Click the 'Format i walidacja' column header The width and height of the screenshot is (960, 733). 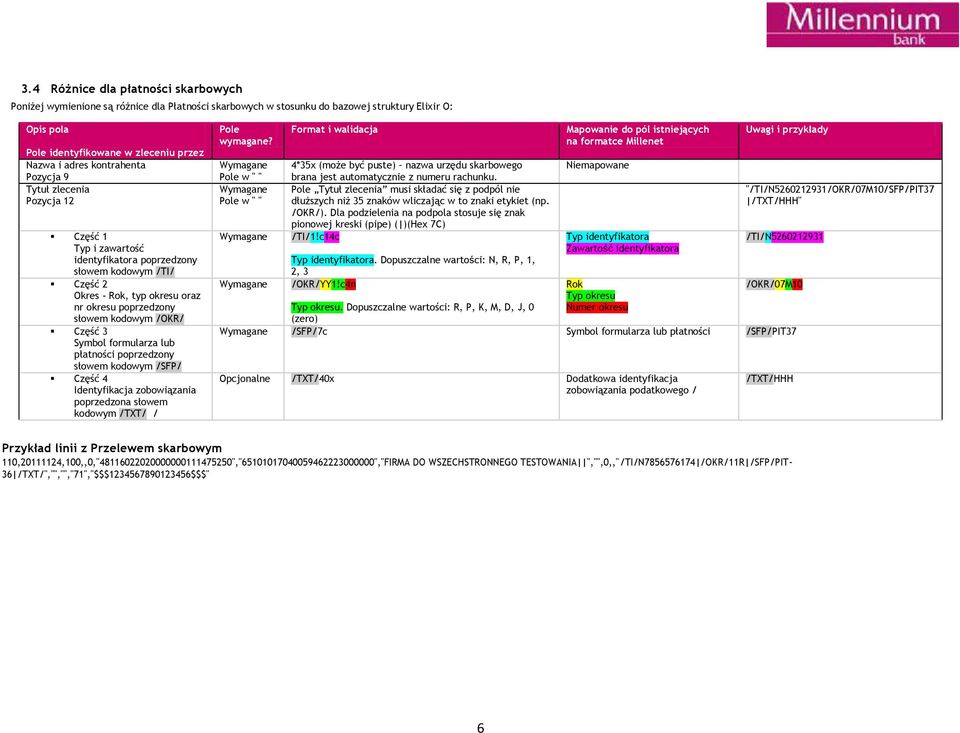(x=334, y=129)
